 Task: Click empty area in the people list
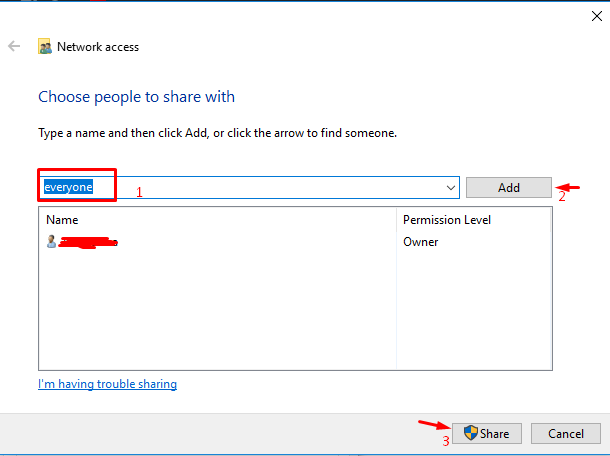(217, 311)
